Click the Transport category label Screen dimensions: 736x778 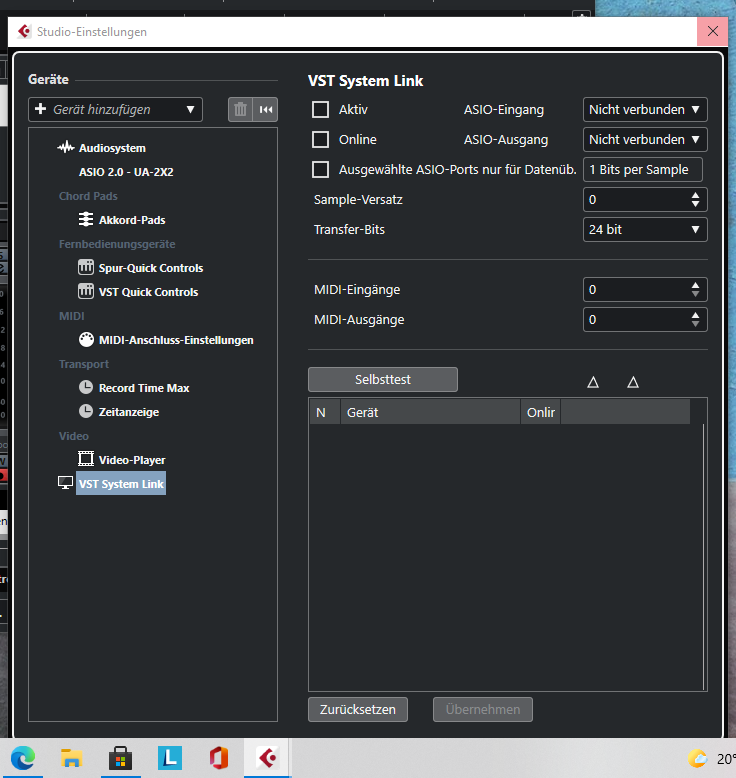point(84,364)
